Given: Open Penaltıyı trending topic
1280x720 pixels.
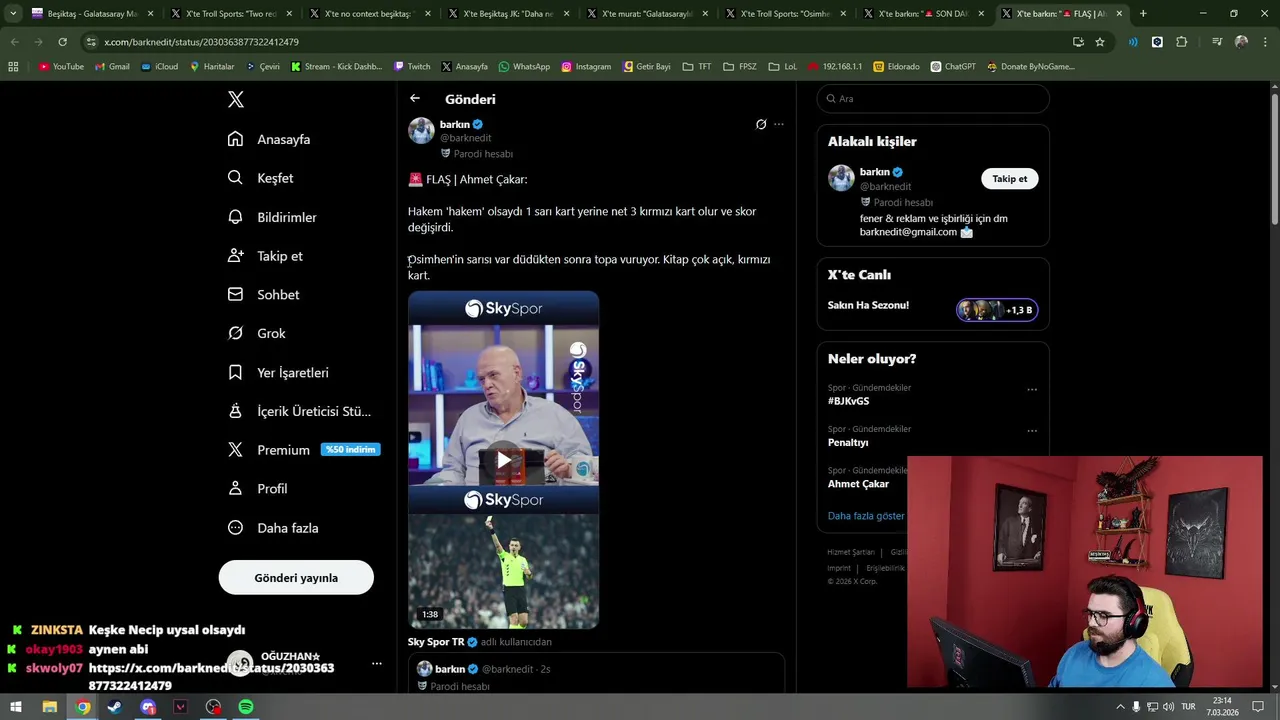Looking at the screenshot, I should (x=848, y=442).
